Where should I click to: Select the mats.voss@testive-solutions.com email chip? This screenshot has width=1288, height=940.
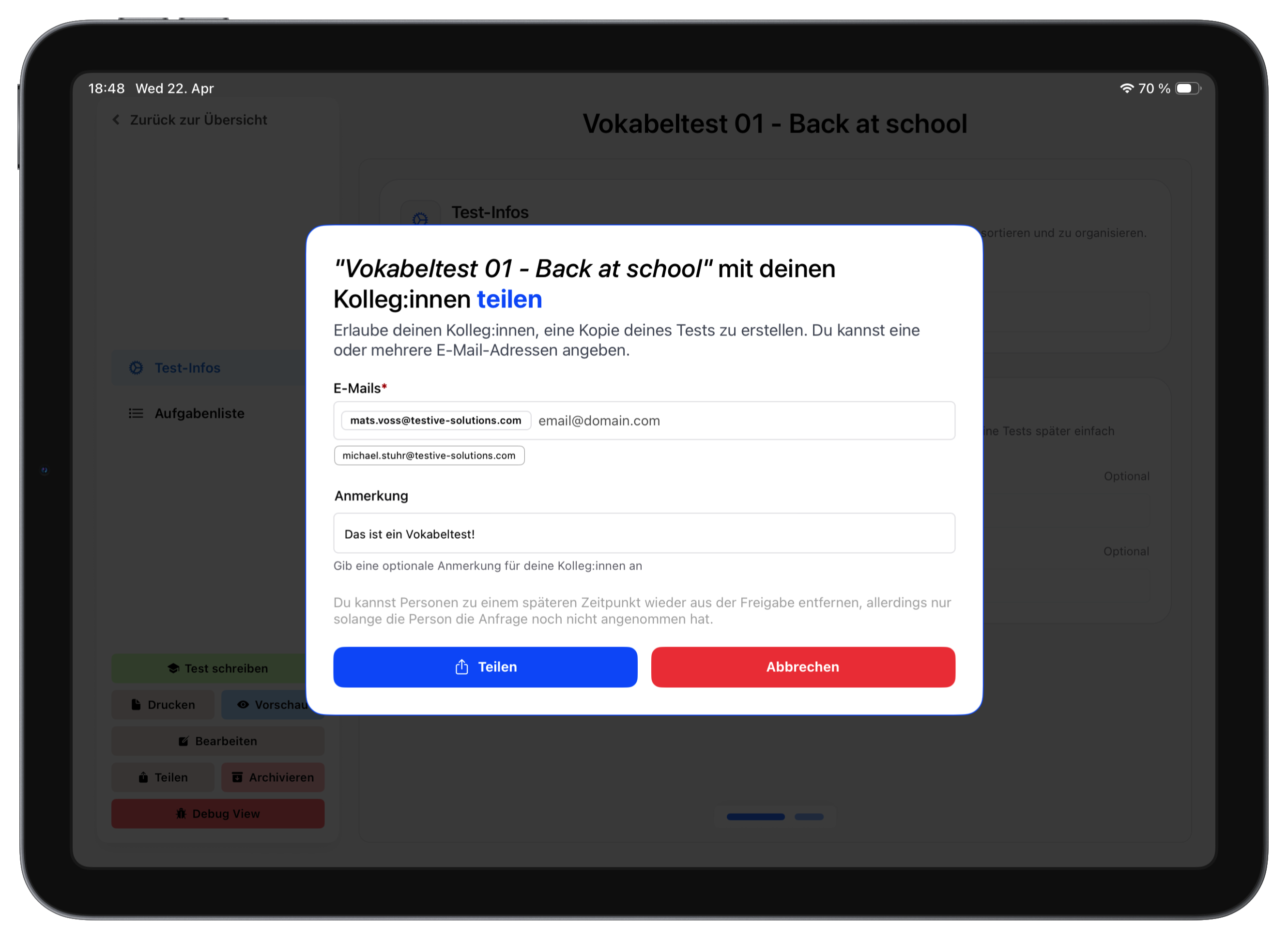(x=435, y=421)
